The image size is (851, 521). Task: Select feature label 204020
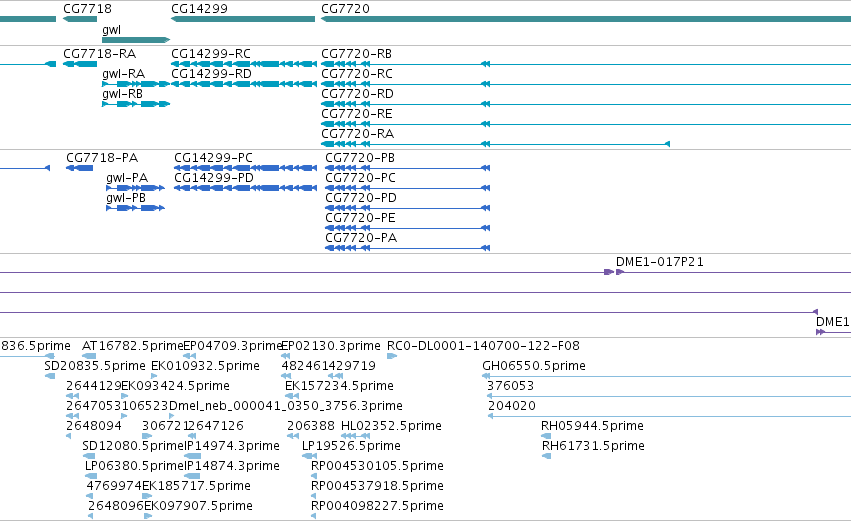(512, 406)
